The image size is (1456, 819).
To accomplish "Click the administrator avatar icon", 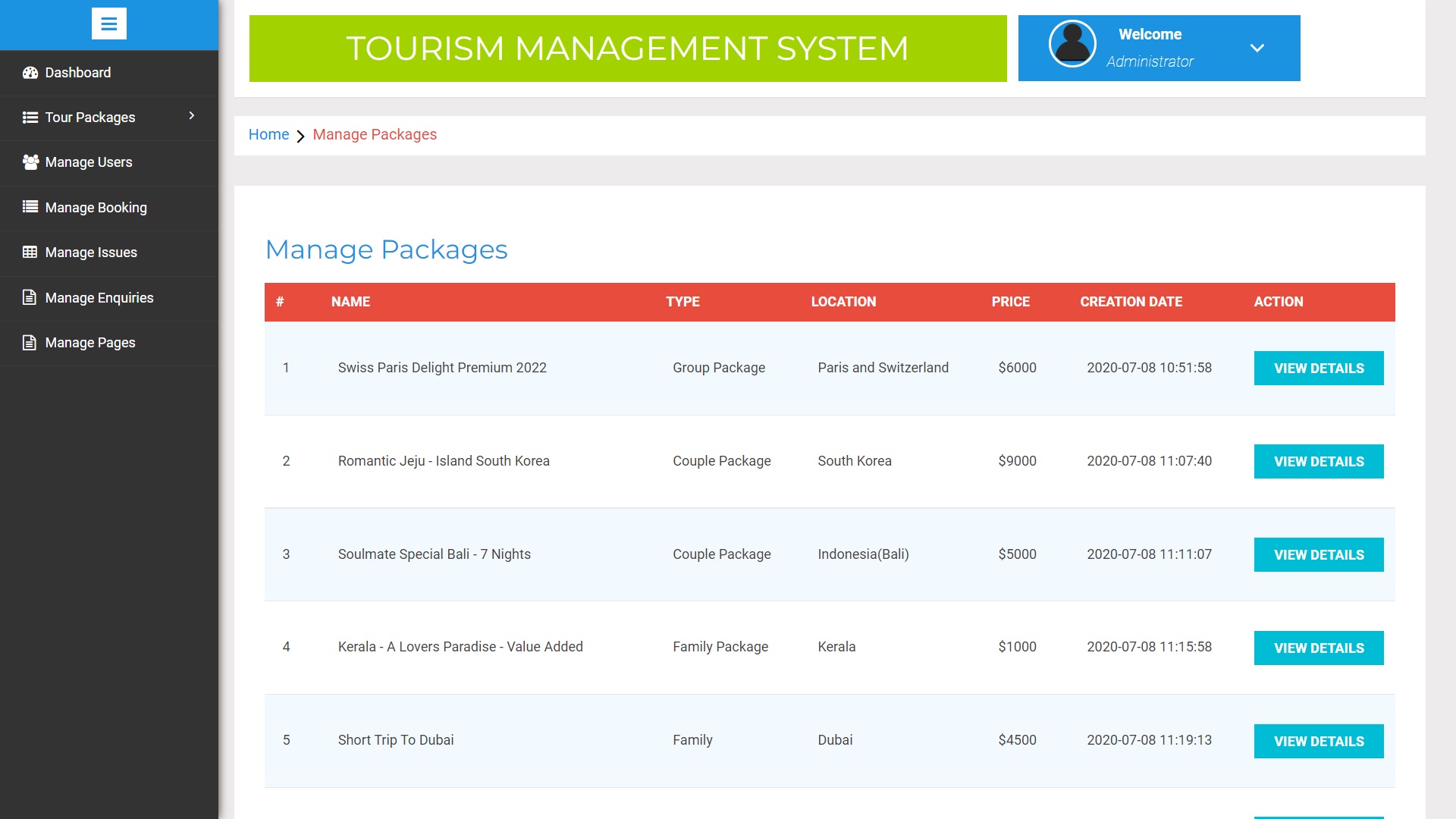I will click(1072, 43).
